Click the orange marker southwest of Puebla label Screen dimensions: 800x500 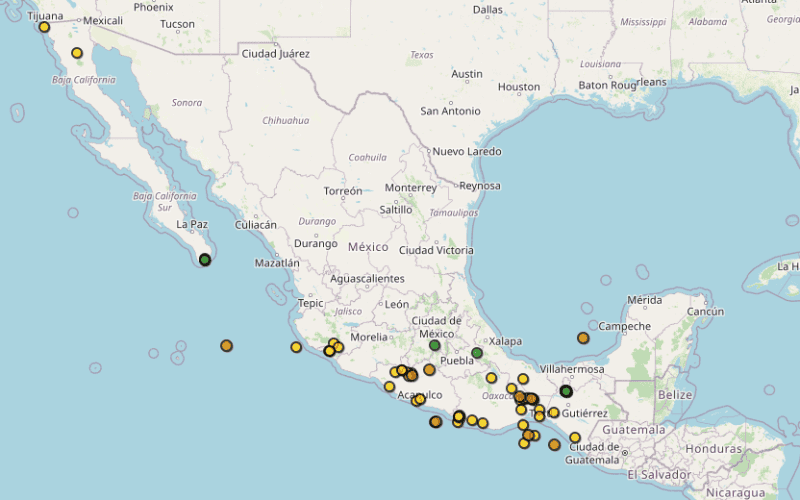(429, 370)
